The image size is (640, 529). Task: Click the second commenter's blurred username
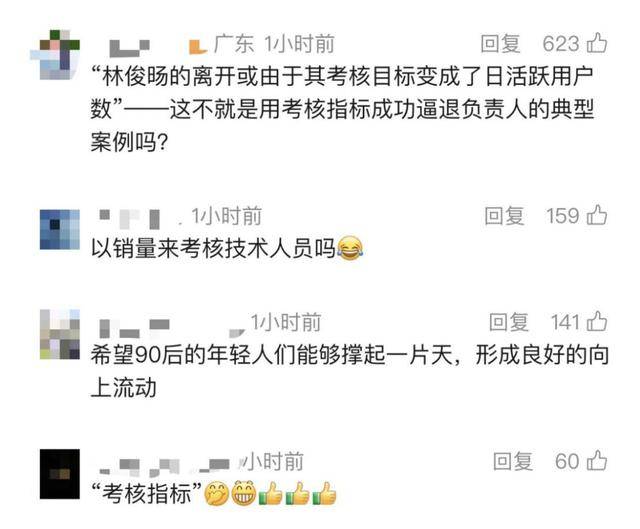[x=130, y=219]
